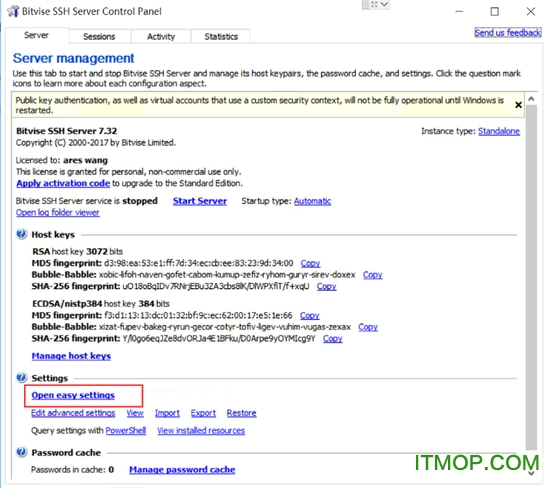The width and height of the screenshot is (545, 488).
Task: Open easy settings link
Action: point(73,395)
